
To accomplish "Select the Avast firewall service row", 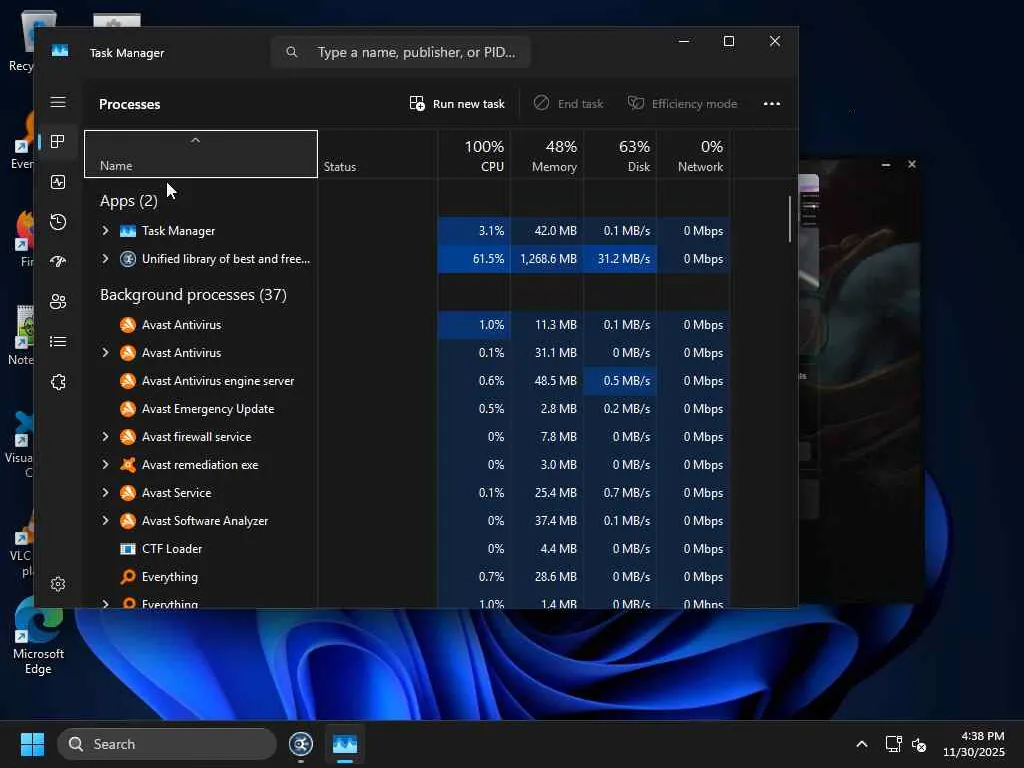I will click(x=408, y=437).
